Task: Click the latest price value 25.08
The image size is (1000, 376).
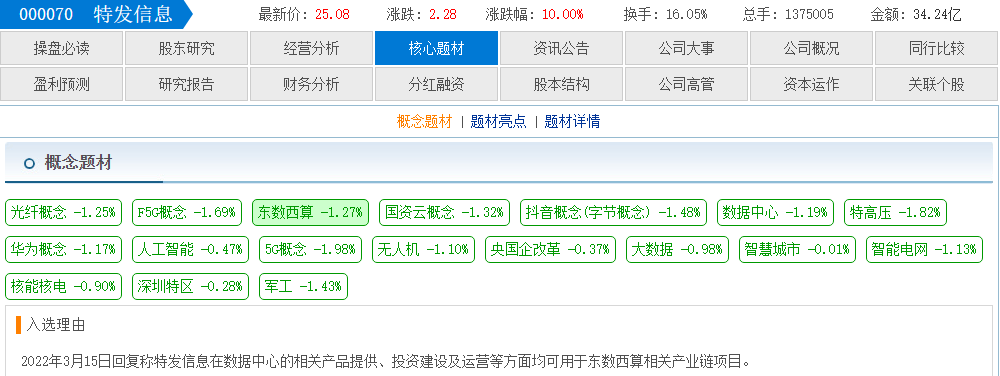Action: (x=332, y=14)
